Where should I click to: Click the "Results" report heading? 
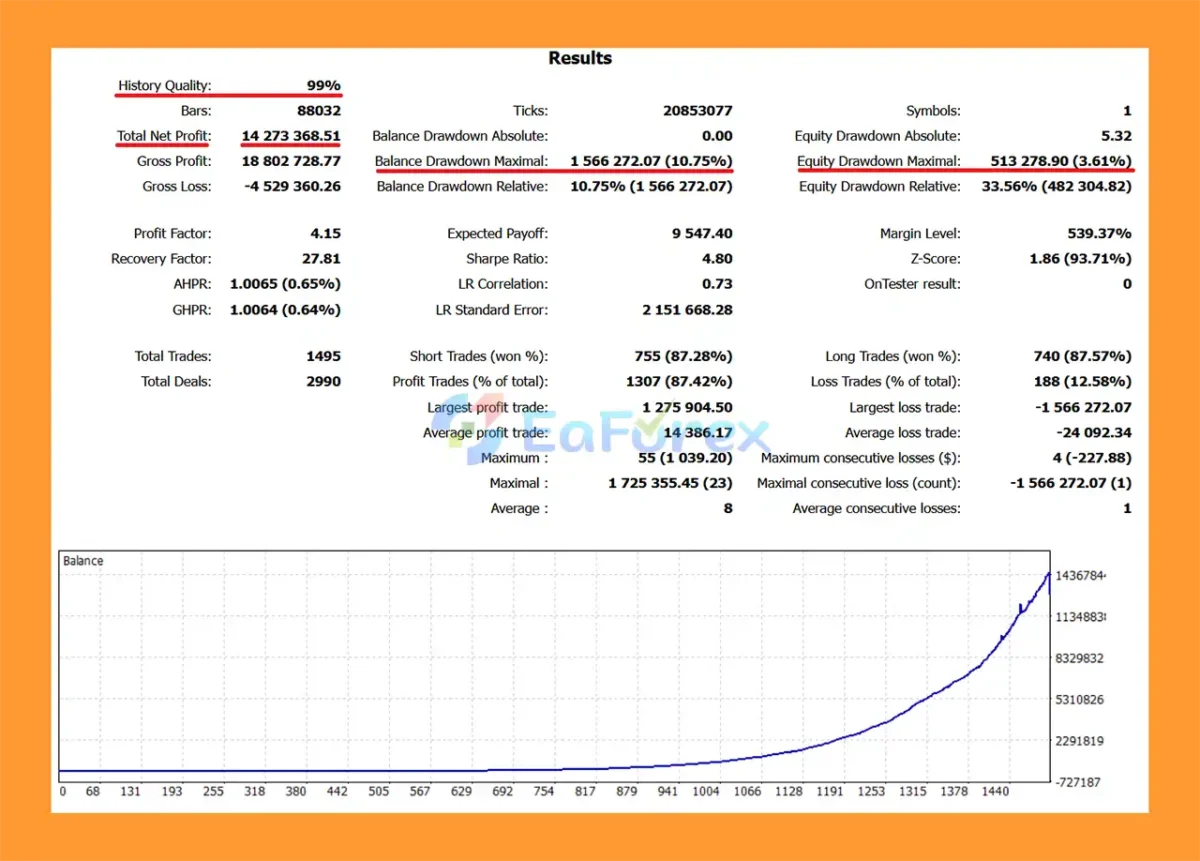580,58
